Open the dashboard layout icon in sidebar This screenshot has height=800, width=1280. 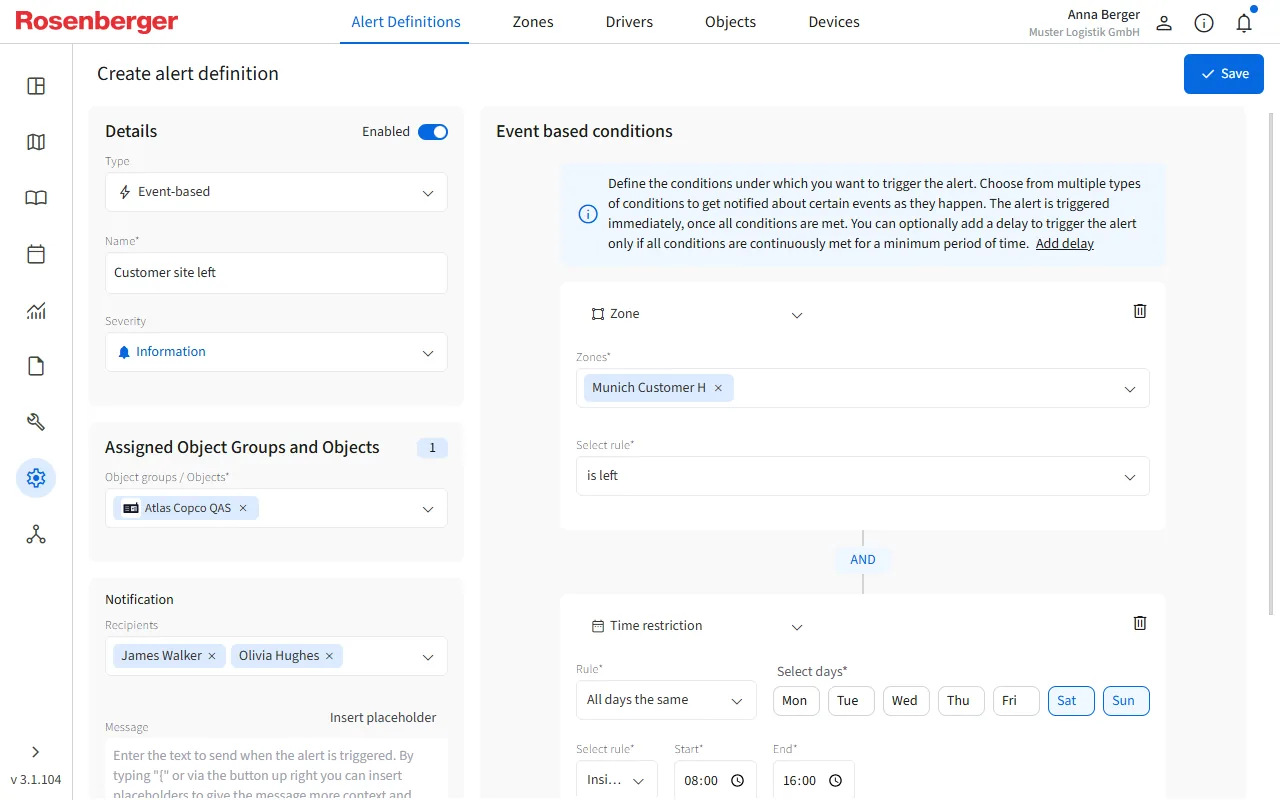[36, 86]
